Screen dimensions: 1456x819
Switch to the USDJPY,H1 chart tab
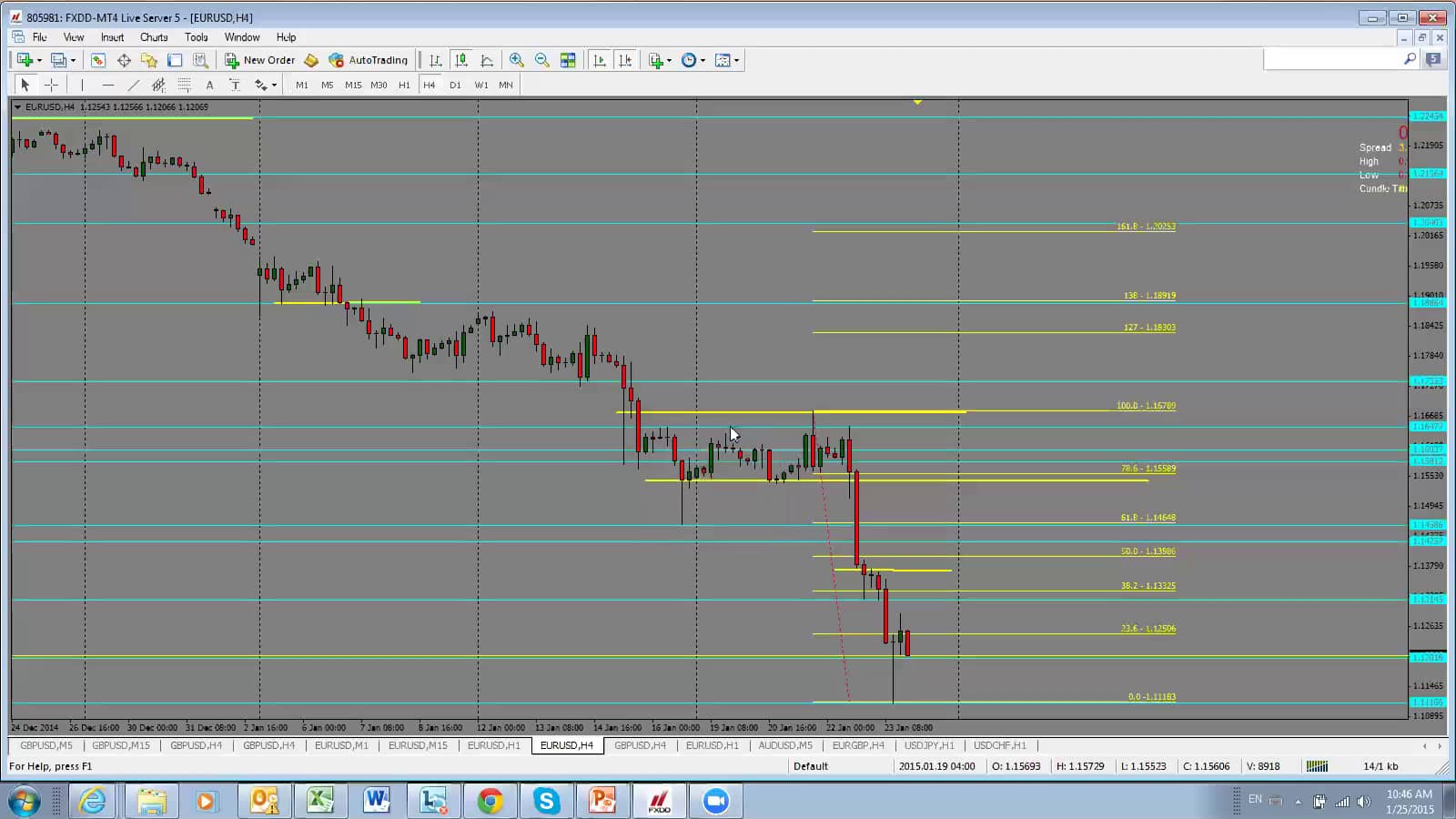click(x=928, y=745)
